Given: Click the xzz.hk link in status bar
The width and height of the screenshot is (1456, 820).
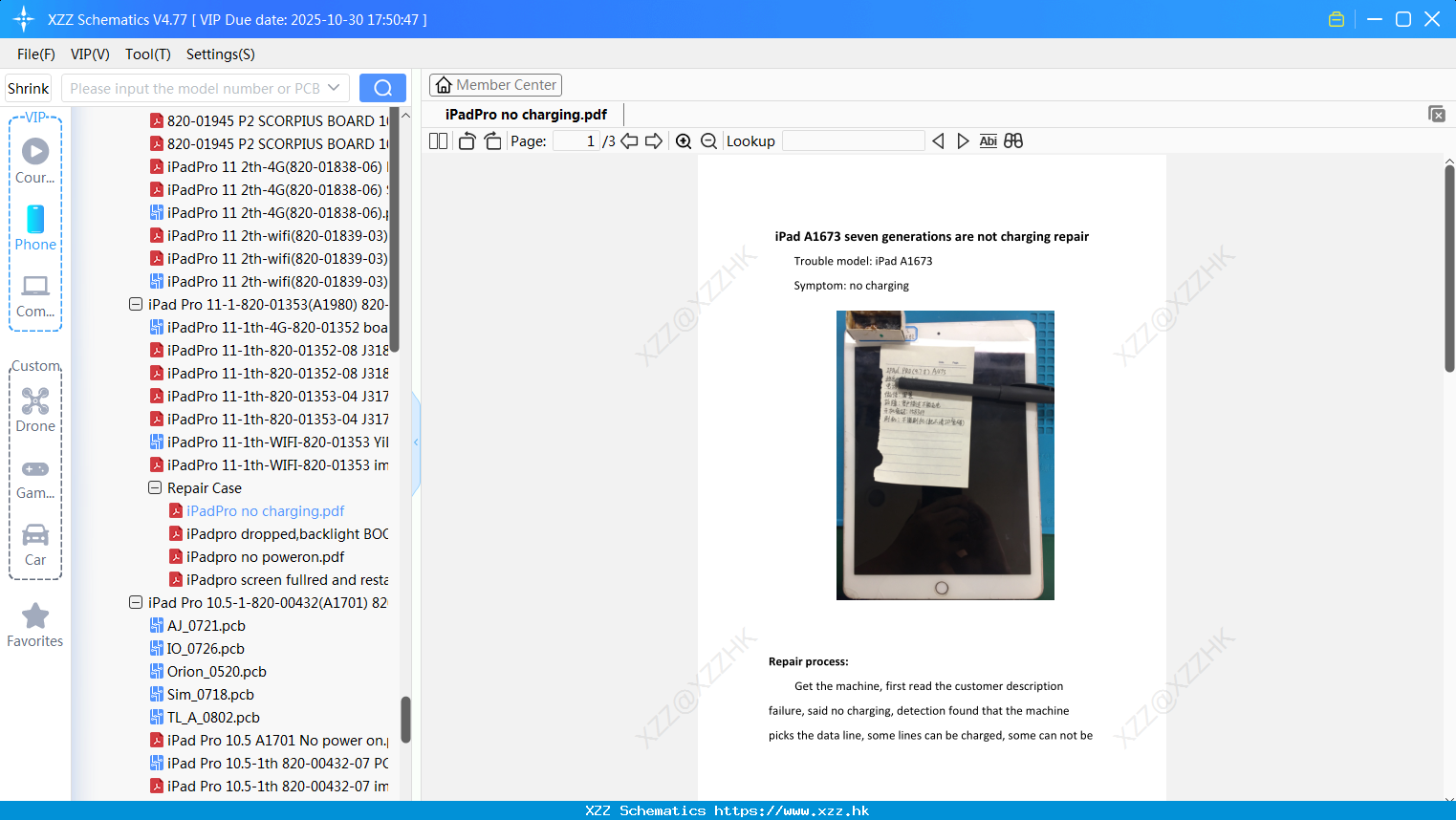Looking at the screenshot, I should [792, 810].
